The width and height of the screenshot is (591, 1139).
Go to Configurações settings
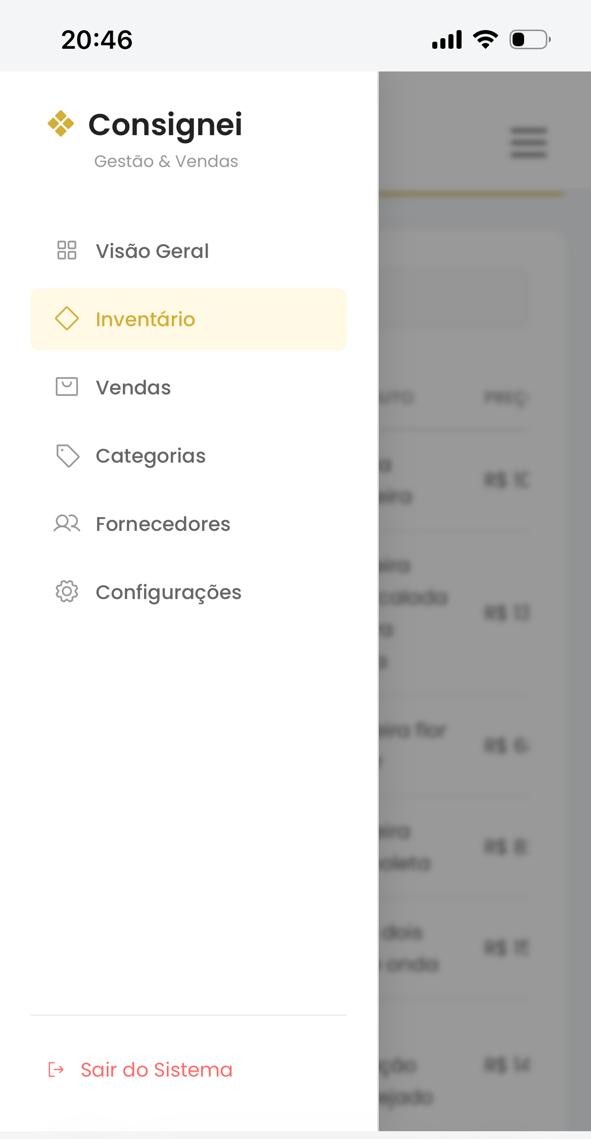pos(168,591)
